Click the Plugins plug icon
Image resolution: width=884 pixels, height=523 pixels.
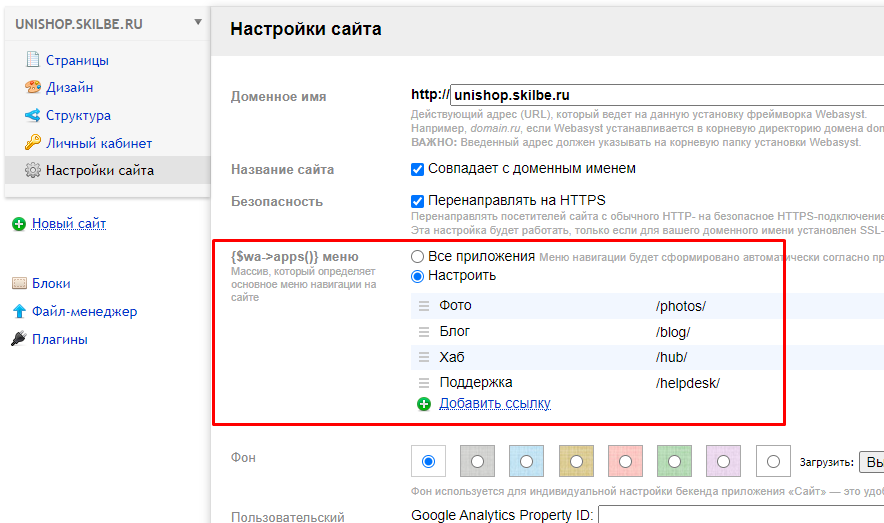click(18, 339)
